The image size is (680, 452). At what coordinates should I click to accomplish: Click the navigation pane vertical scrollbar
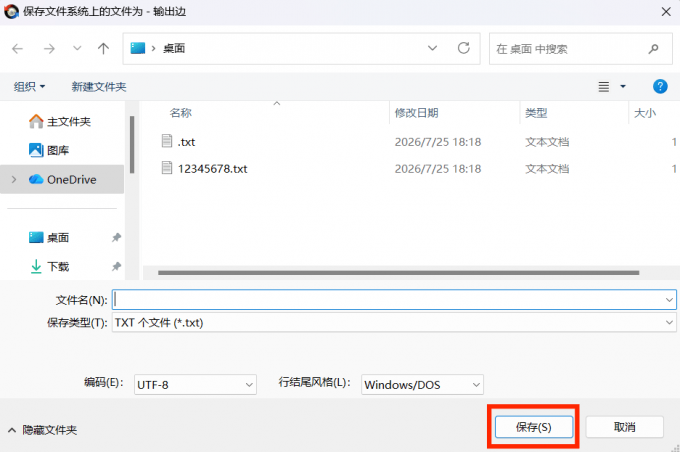click(132, 145)
